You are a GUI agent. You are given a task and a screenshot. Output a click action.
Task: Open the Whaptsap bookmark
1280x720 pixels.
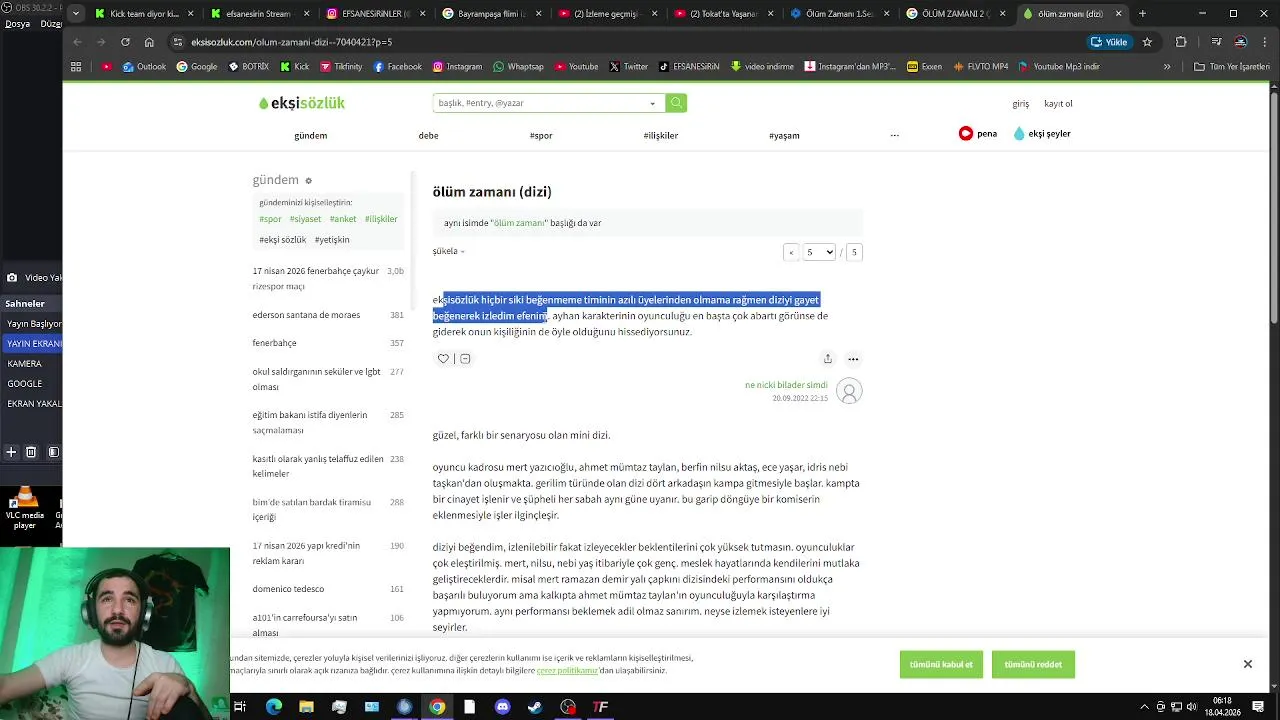point(518,67)
